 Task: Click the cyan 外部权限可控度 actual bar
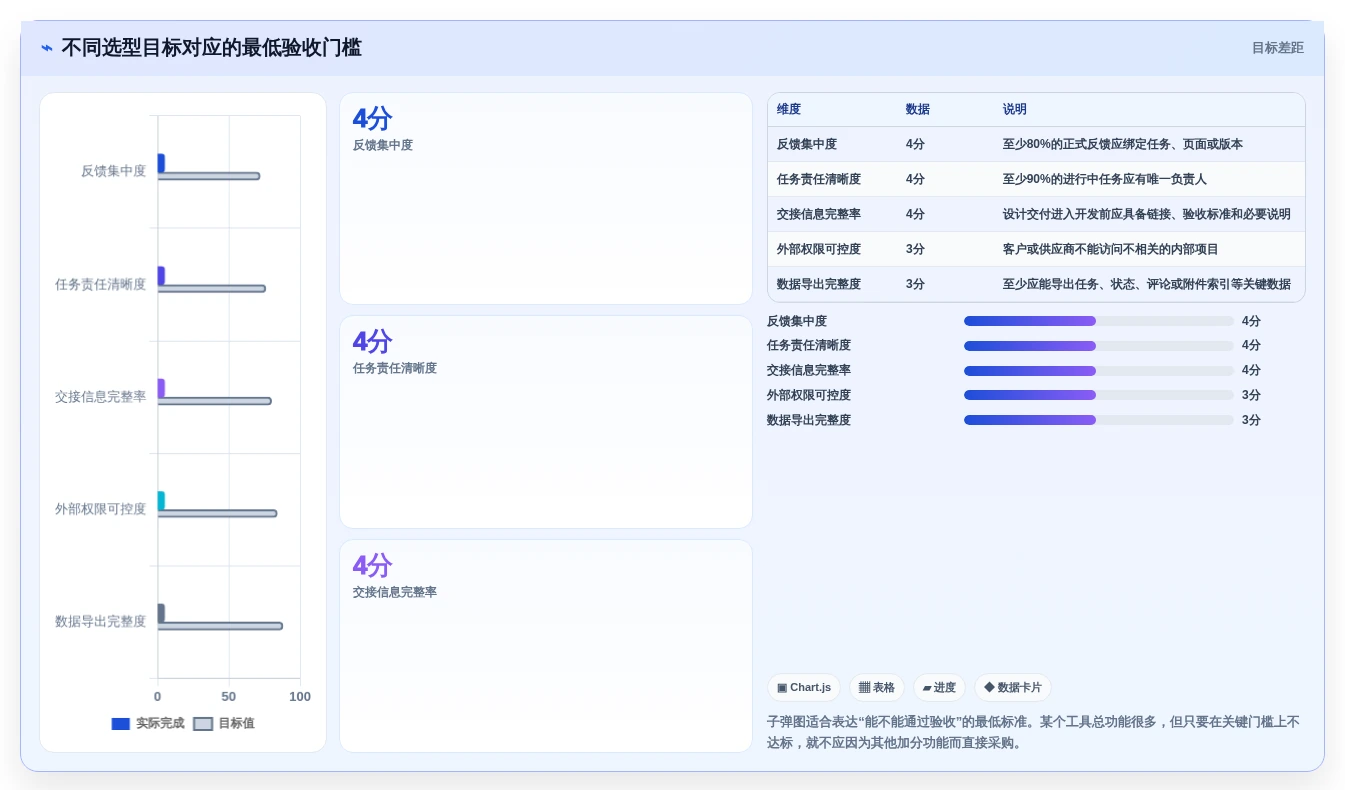161,500
